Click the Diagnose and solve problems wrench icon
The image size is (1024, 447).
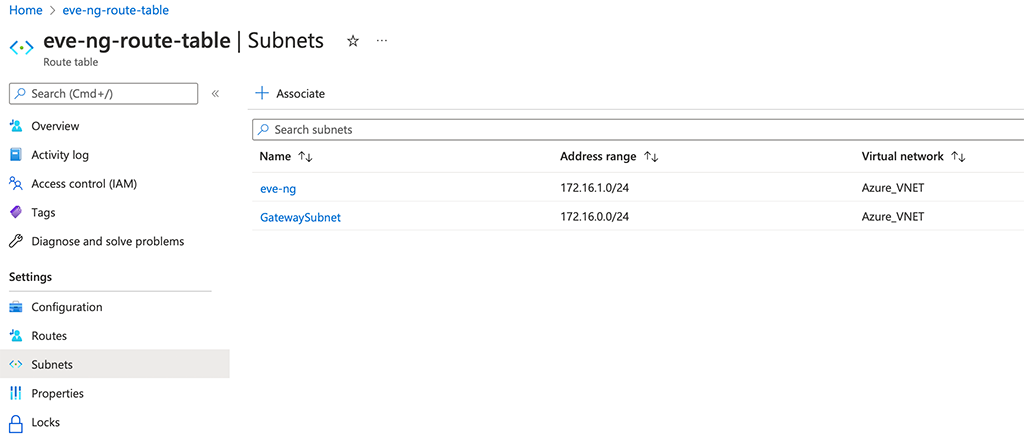click(16, 241)
